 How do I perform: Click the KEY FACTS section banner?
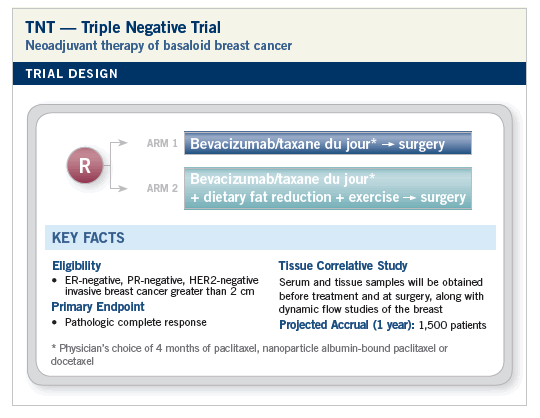(270, 238)
